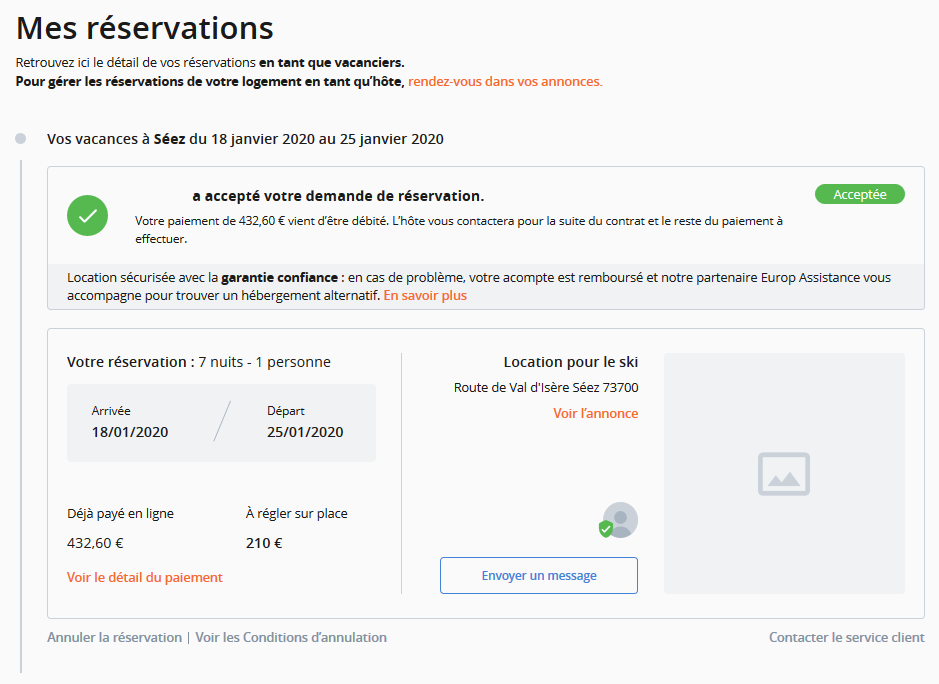This screenshot has height=684, width=939.
Task: Click 'Annuler la réservation'
Action: click(x=114, y=637)
